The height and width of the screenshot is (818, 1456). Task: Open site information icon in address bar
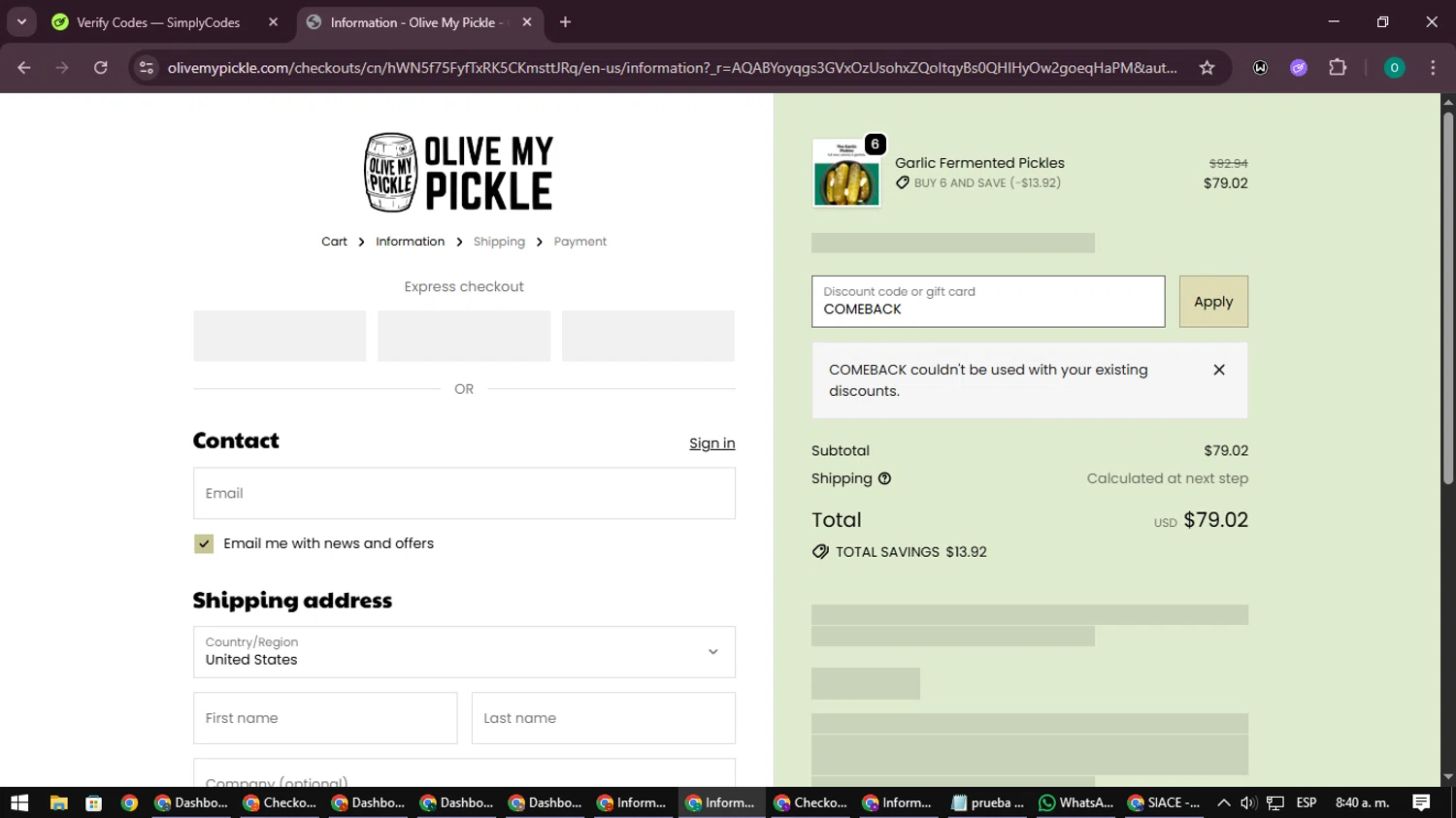pos(147,68)
